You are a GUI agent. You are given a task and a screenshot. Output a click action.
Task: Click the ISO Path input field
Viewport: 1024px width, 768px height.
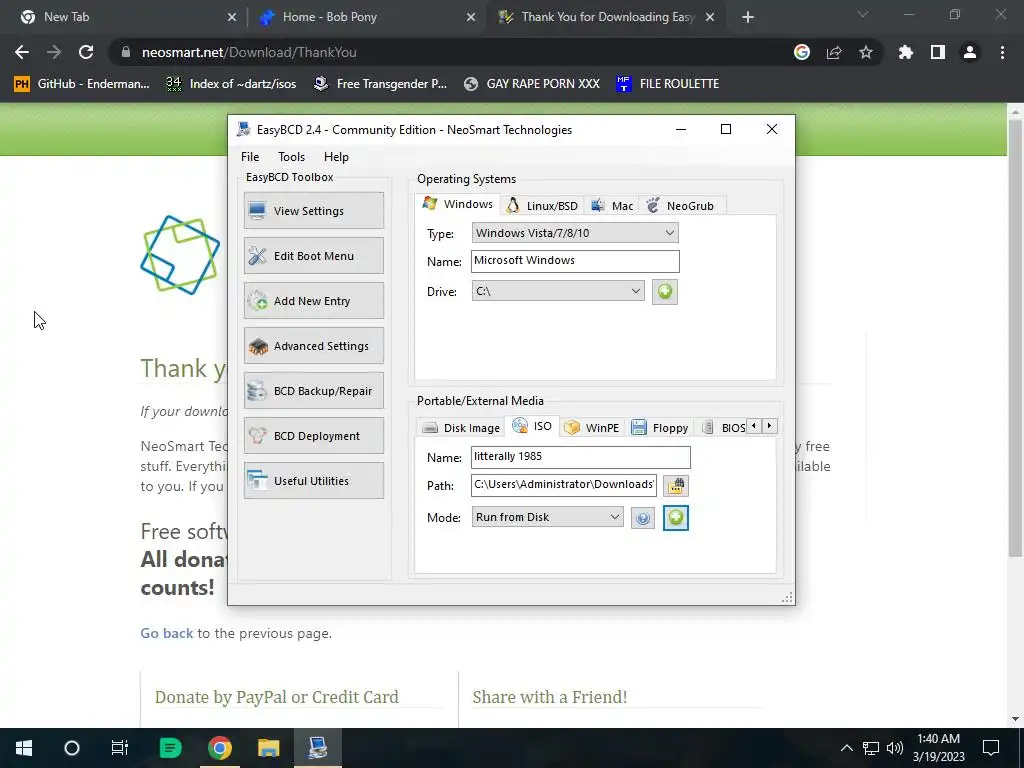(564, 485)
